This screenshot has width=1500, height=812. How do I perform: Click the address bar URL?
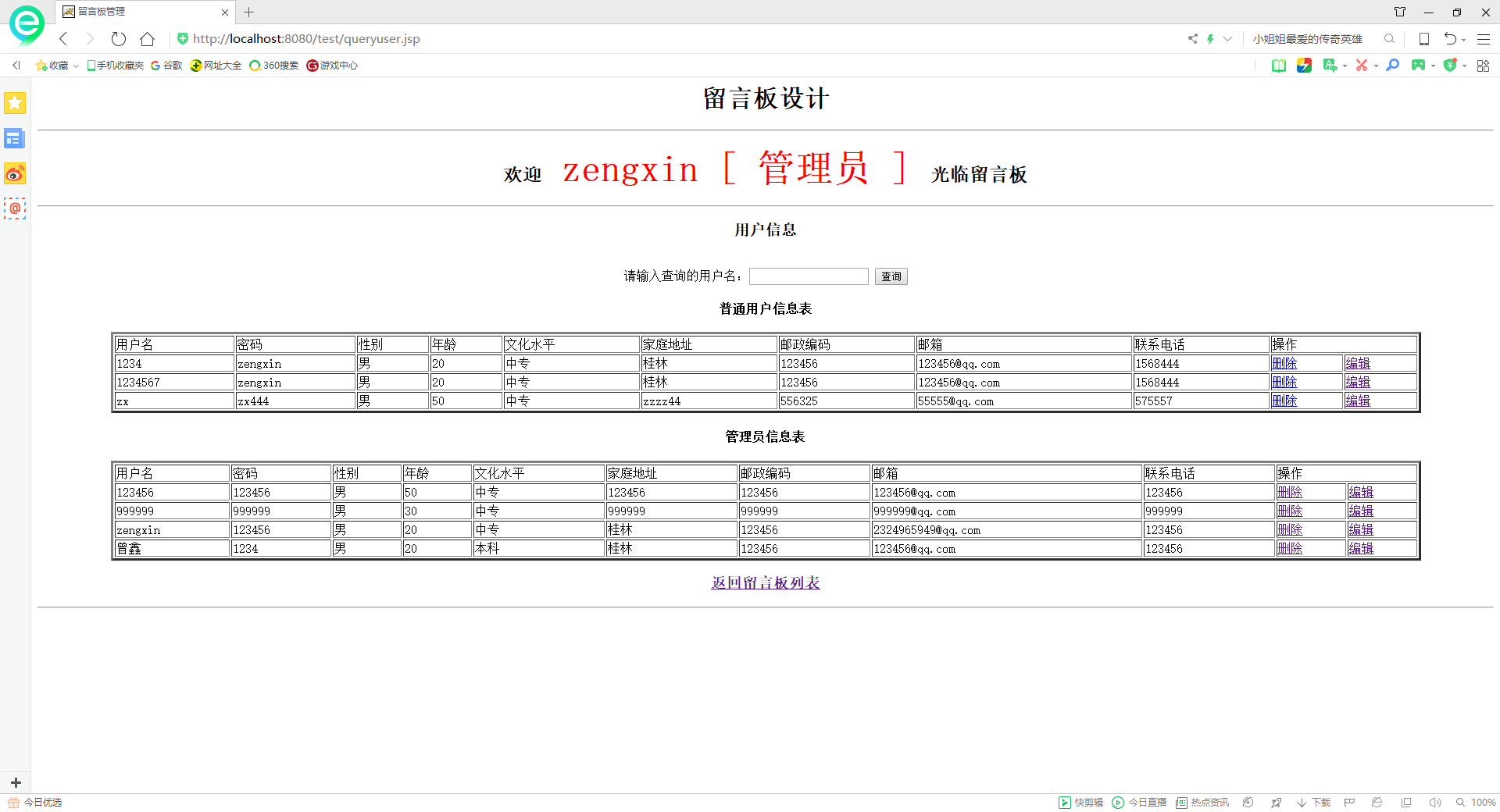pyautogui.click(x=306, y=39)
